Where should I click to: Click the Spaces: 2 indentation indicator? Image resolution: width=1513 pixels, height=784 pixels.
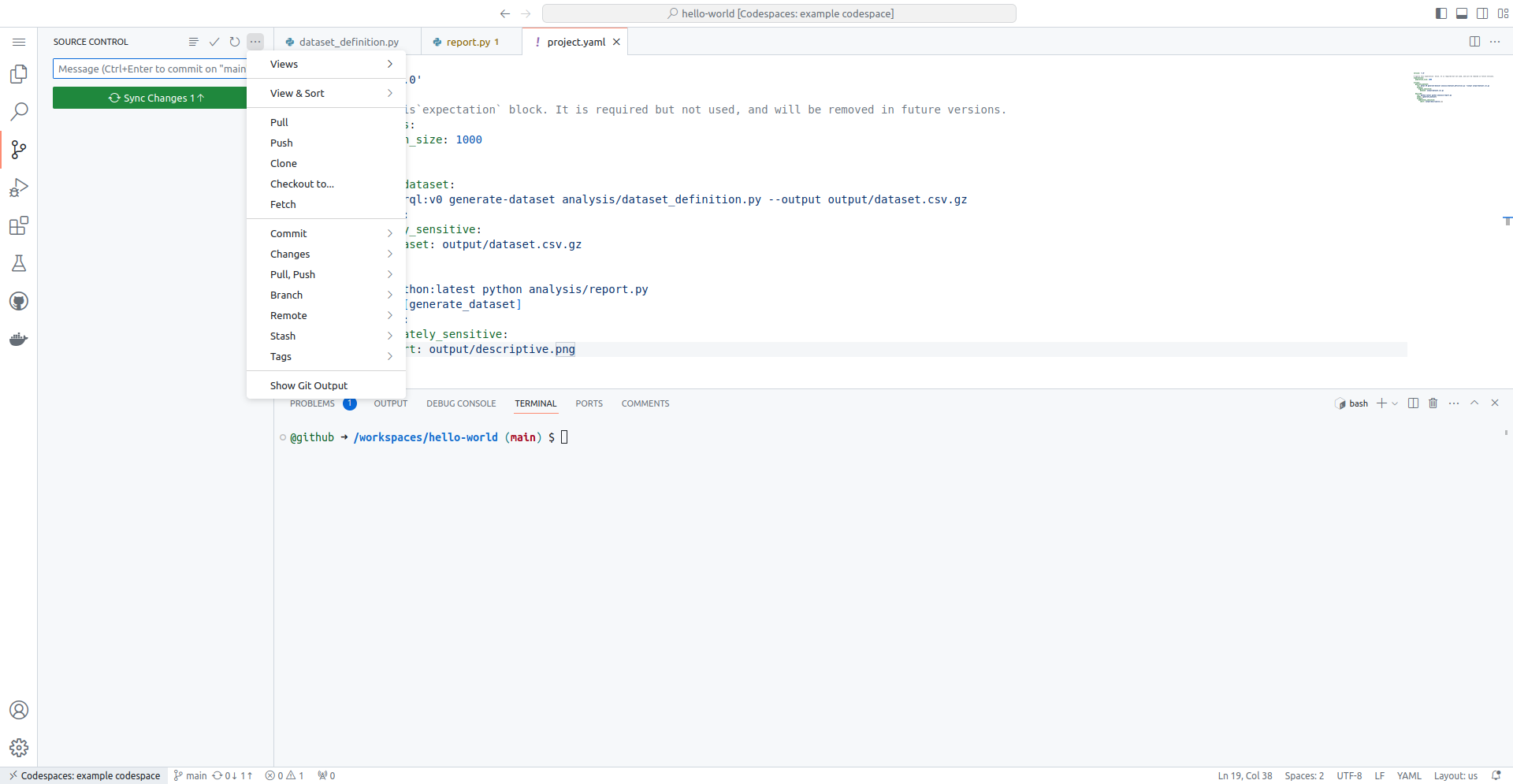pos(1304,776)
